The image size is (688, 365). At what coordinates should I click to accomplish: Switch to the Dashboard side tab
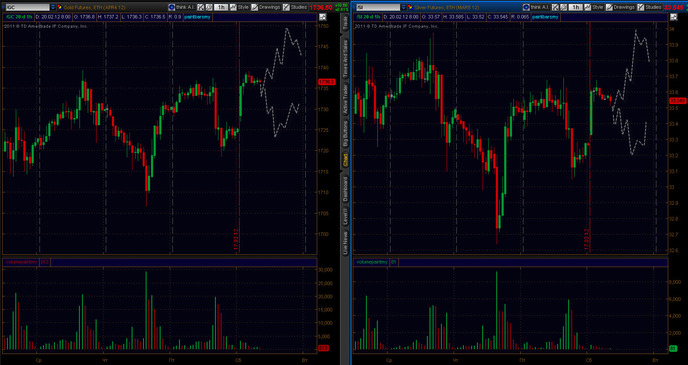point(345,190)
